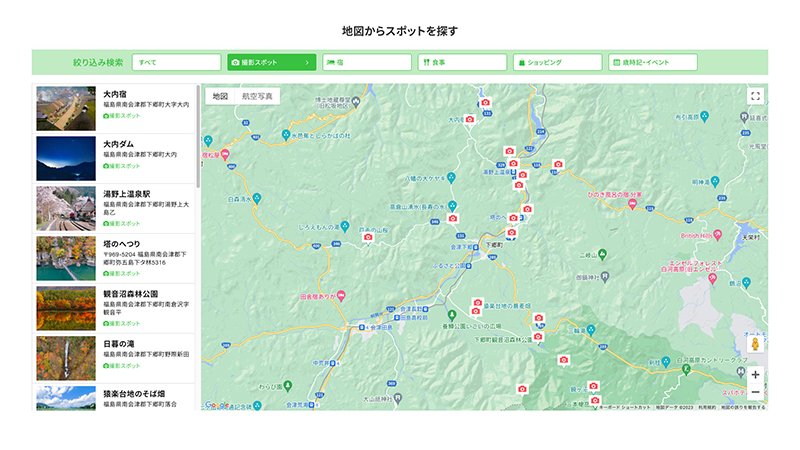Click キーボード ショートカット on the map footer
The height and width of the screenshot is (450, 800).
[x=624, y=407]
